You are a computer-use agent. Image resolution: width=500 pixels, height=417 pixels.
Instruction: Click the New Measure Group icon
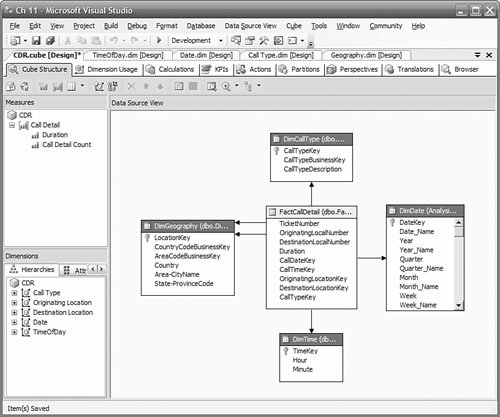coord(57,87)
